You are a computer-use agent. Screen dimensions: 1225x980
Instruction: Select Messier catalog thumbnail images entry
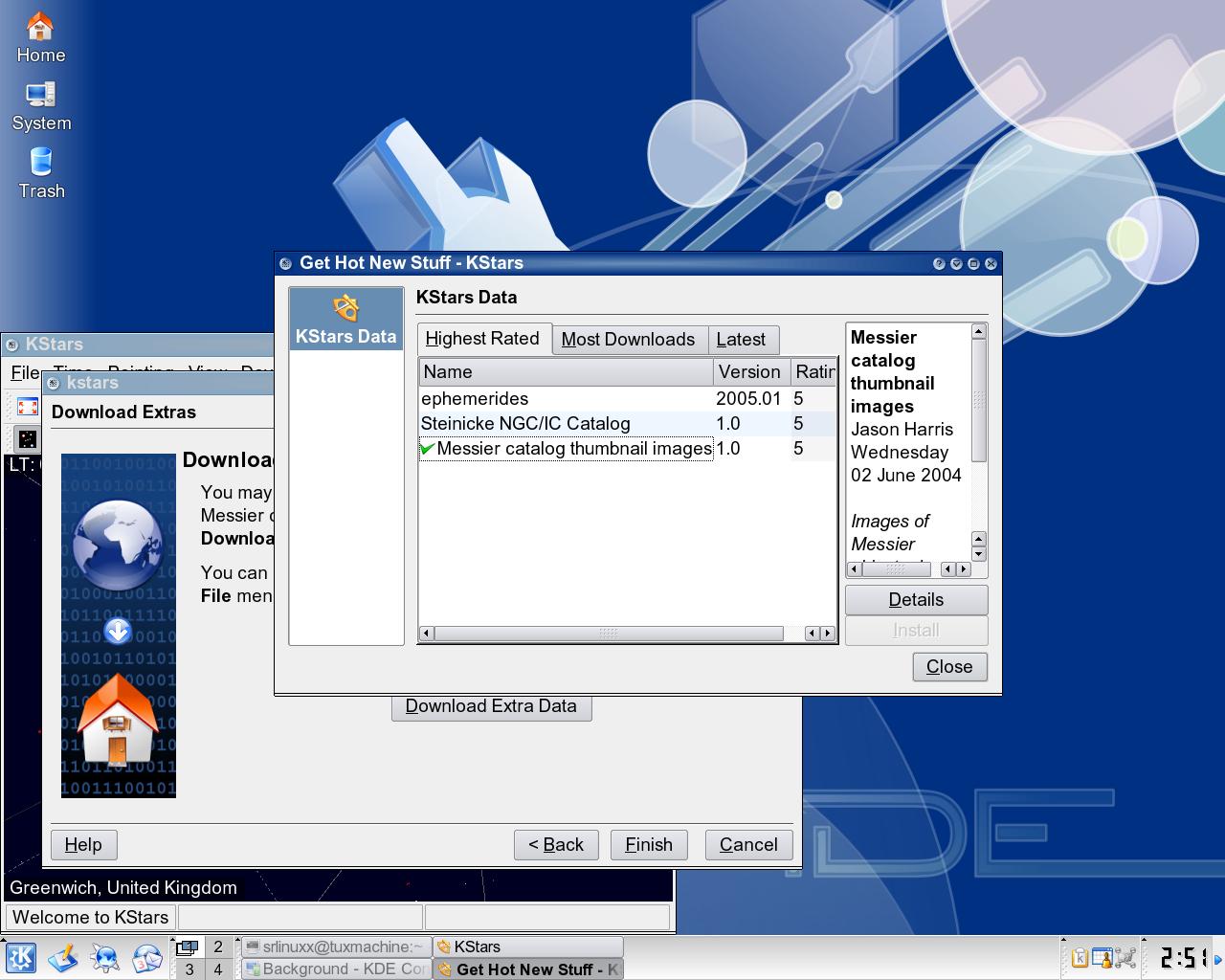pyautogui.click(x=627, y=449)
